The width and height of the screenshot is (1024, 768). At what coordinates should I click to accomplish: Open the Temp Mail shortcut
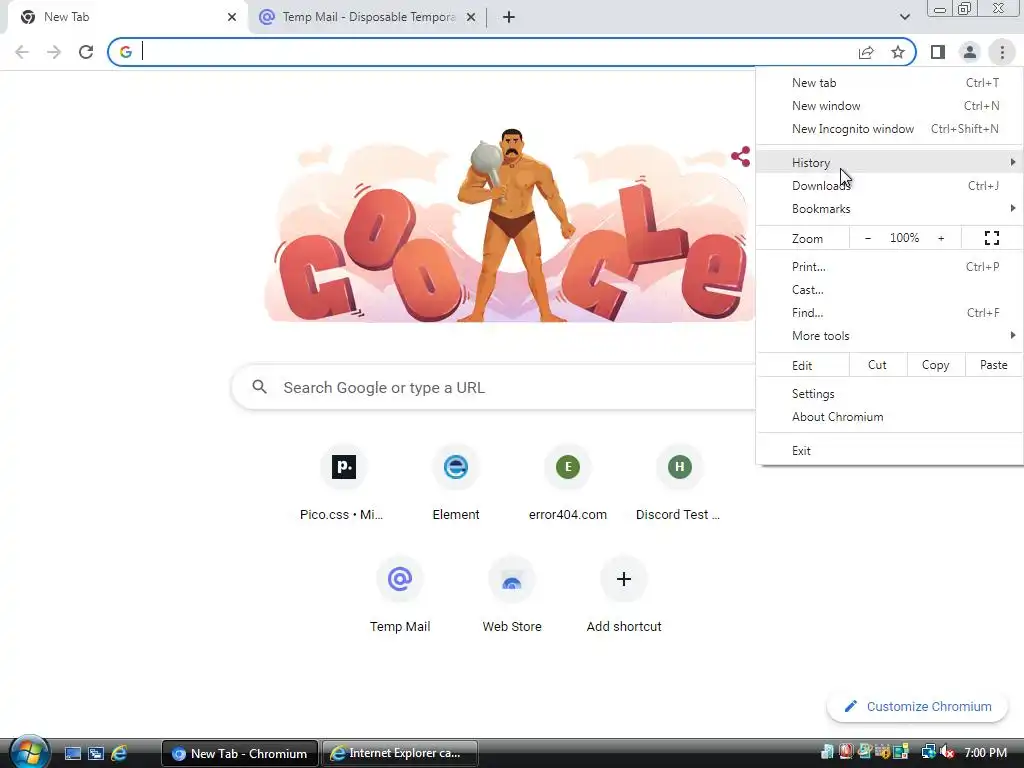coord(400,596)
